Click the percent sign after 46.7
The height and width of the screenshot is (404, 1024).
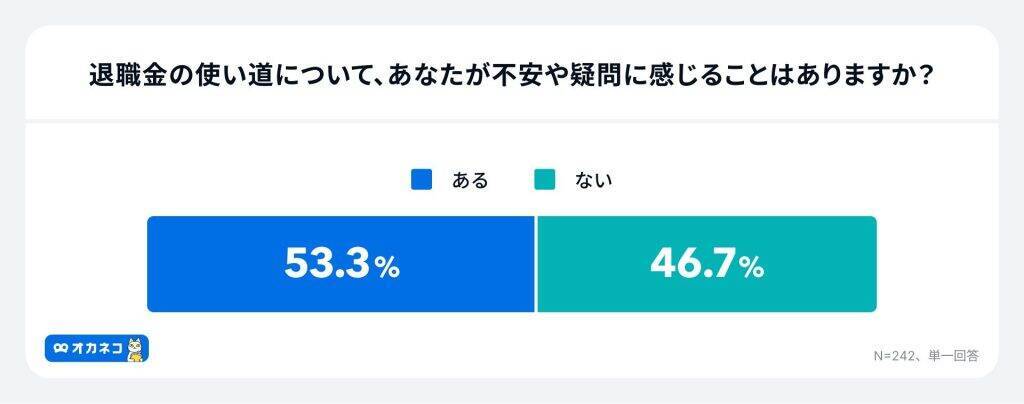[752, 267]
